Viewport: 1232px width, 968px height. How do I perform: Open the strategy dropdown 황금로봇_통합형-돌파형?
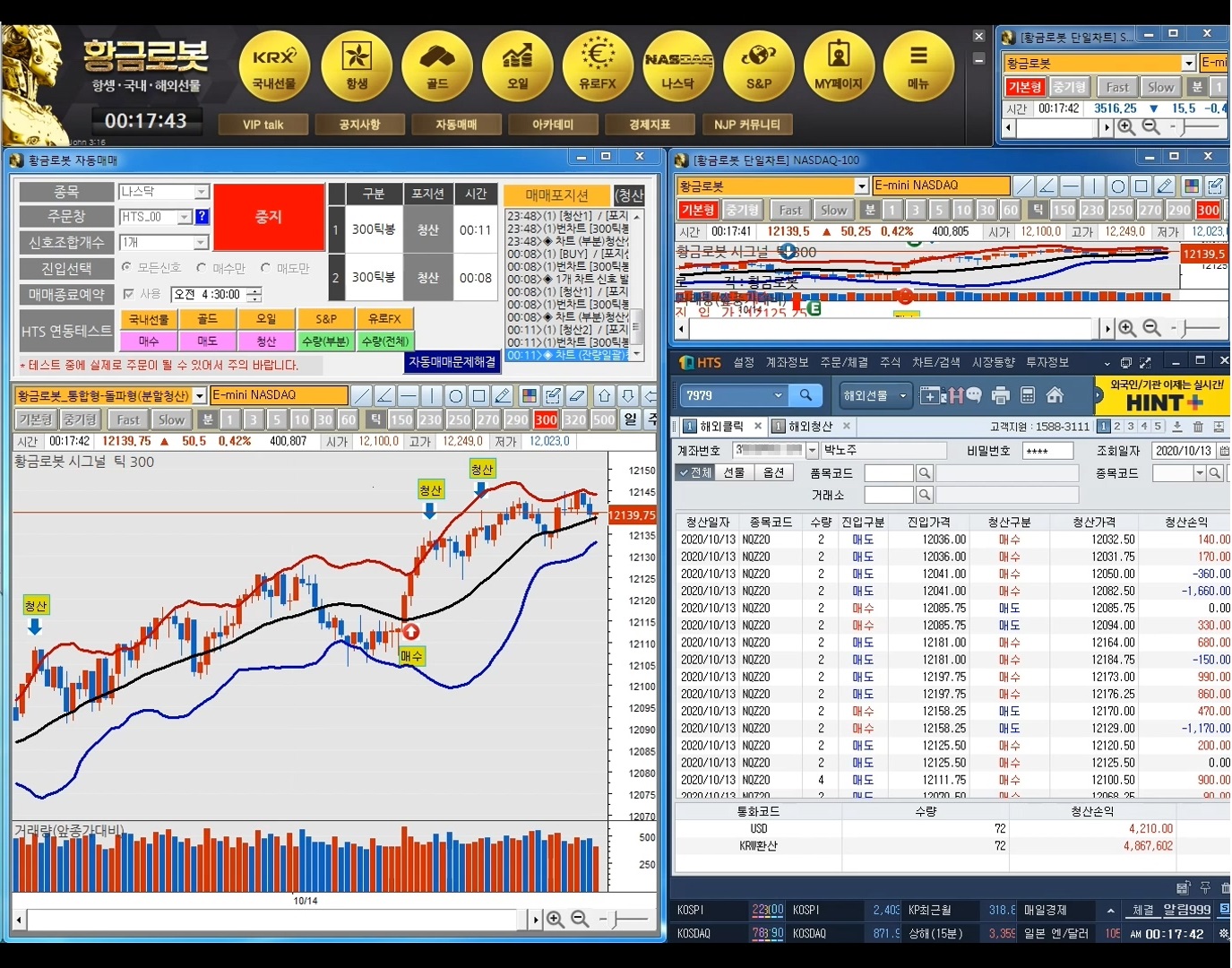click(x=200, y=395)
